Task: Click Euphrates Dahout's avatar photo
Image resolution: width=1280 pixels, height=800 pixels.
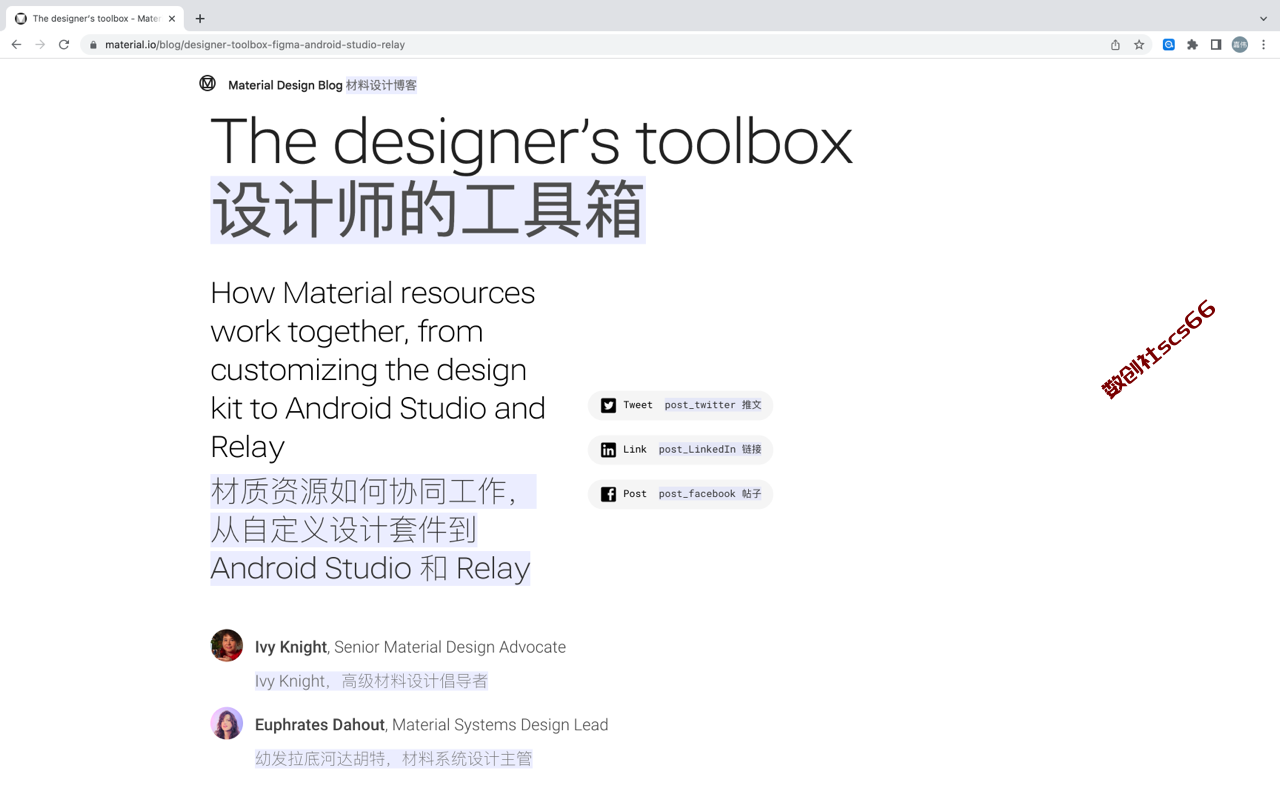Action: (x=227, y=723)
